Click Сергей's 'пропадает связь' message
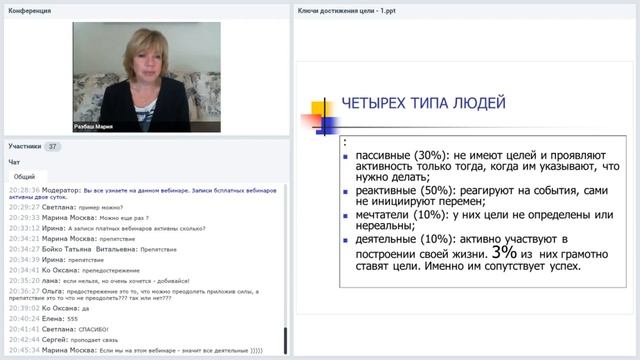 coord(64,340)
